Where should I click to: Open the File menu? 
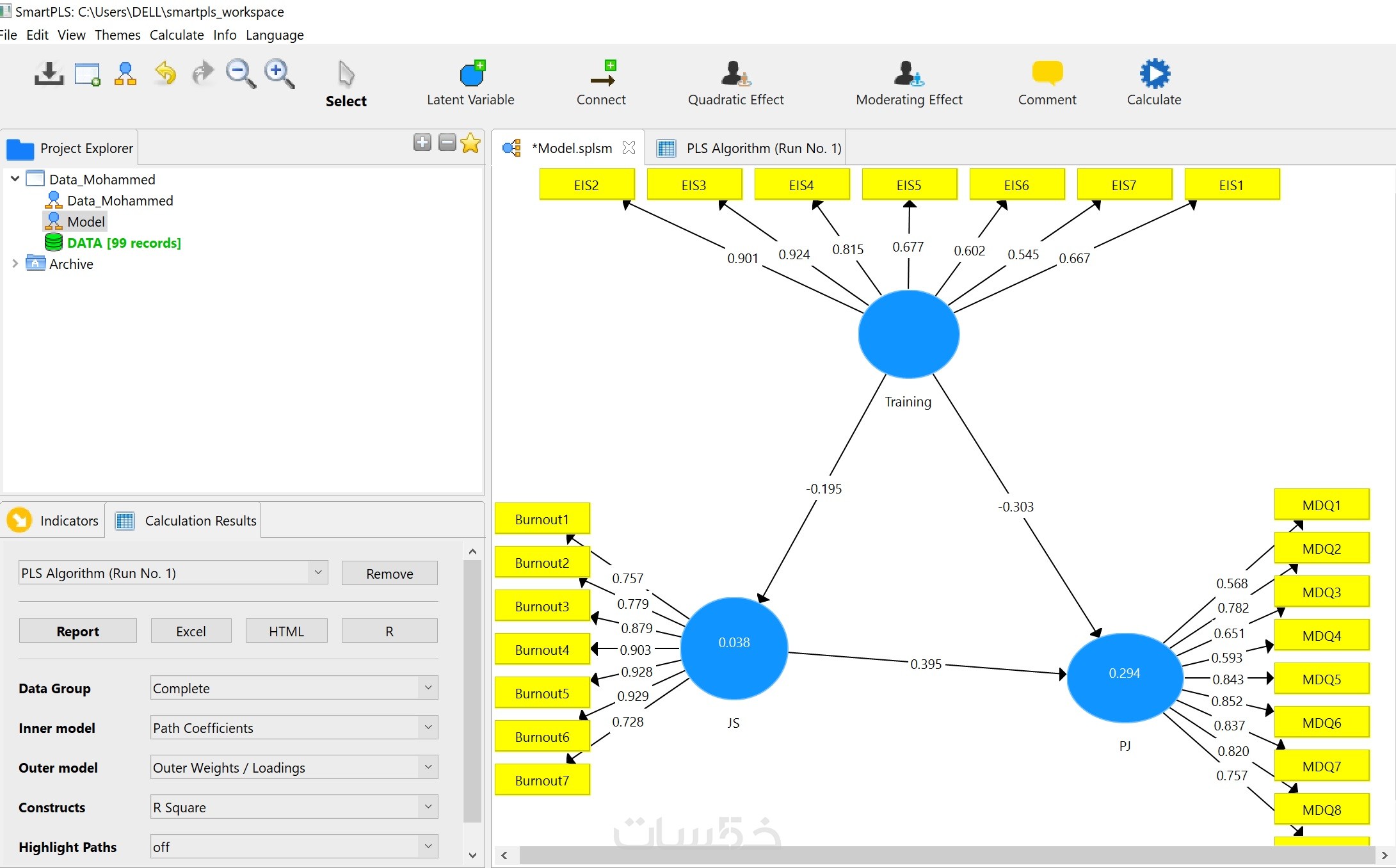8,35
